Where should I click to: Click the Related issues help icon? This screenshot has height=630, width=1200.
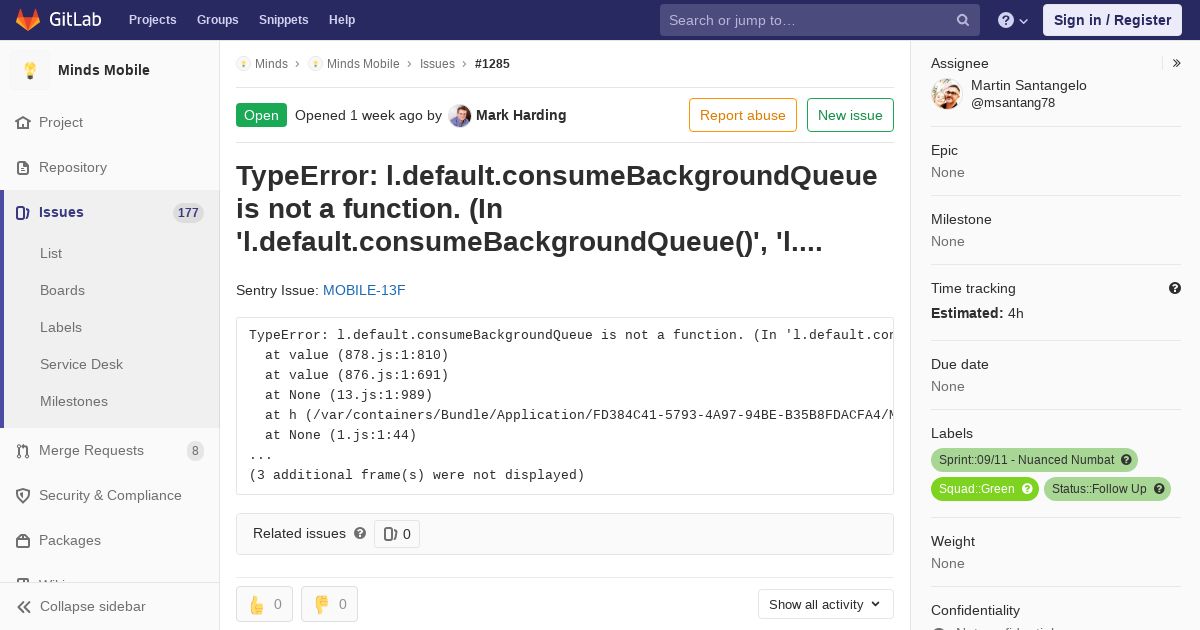360,534
